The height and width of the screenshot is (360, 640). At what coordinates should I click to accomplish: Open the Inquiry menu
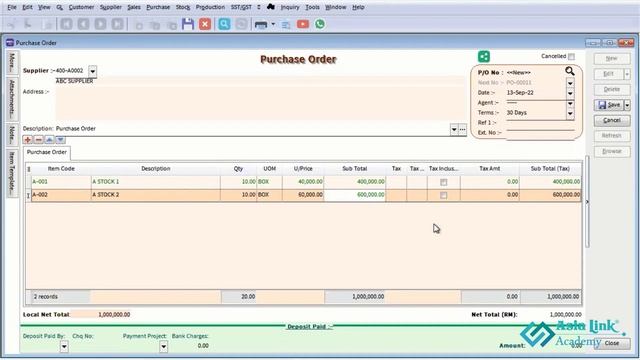pos(290,7)
